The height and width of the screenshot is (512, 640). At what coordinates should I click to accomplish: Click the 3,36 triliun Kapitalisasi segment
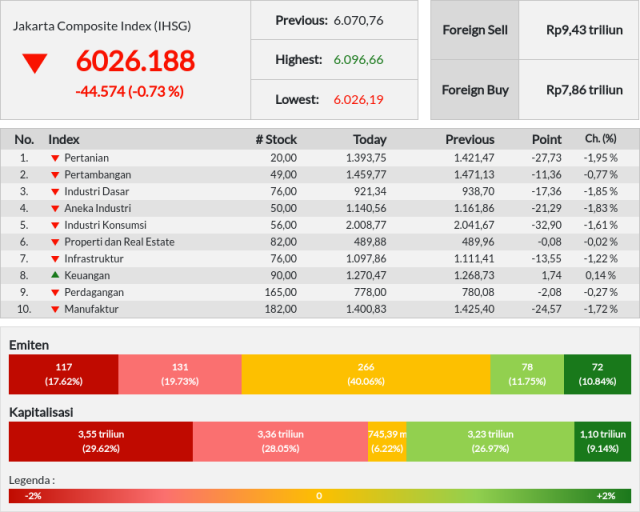coord(280,441)
